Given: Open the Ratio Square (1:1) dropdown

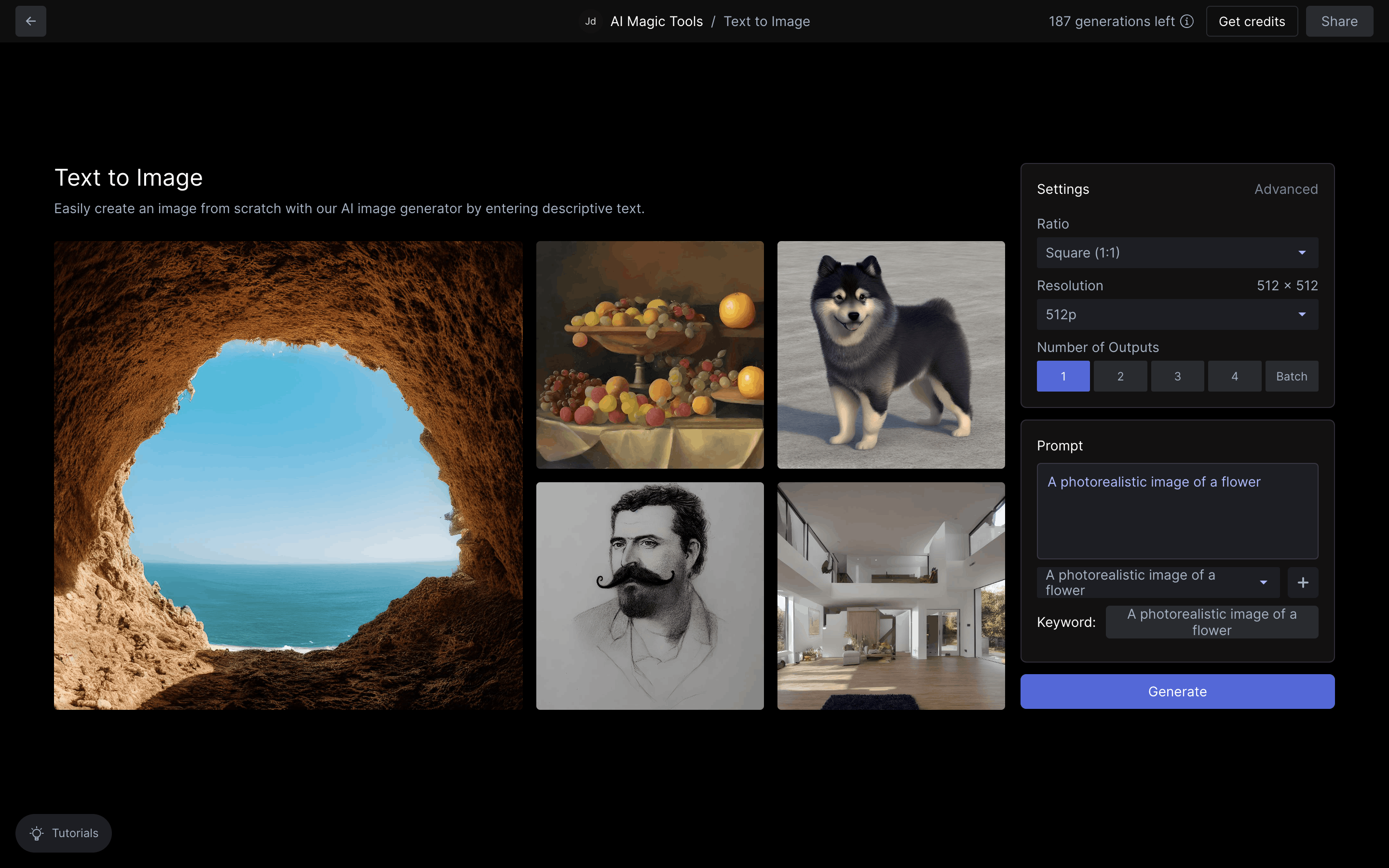Looking at the screenshot, I should (x=1177, y=253).
